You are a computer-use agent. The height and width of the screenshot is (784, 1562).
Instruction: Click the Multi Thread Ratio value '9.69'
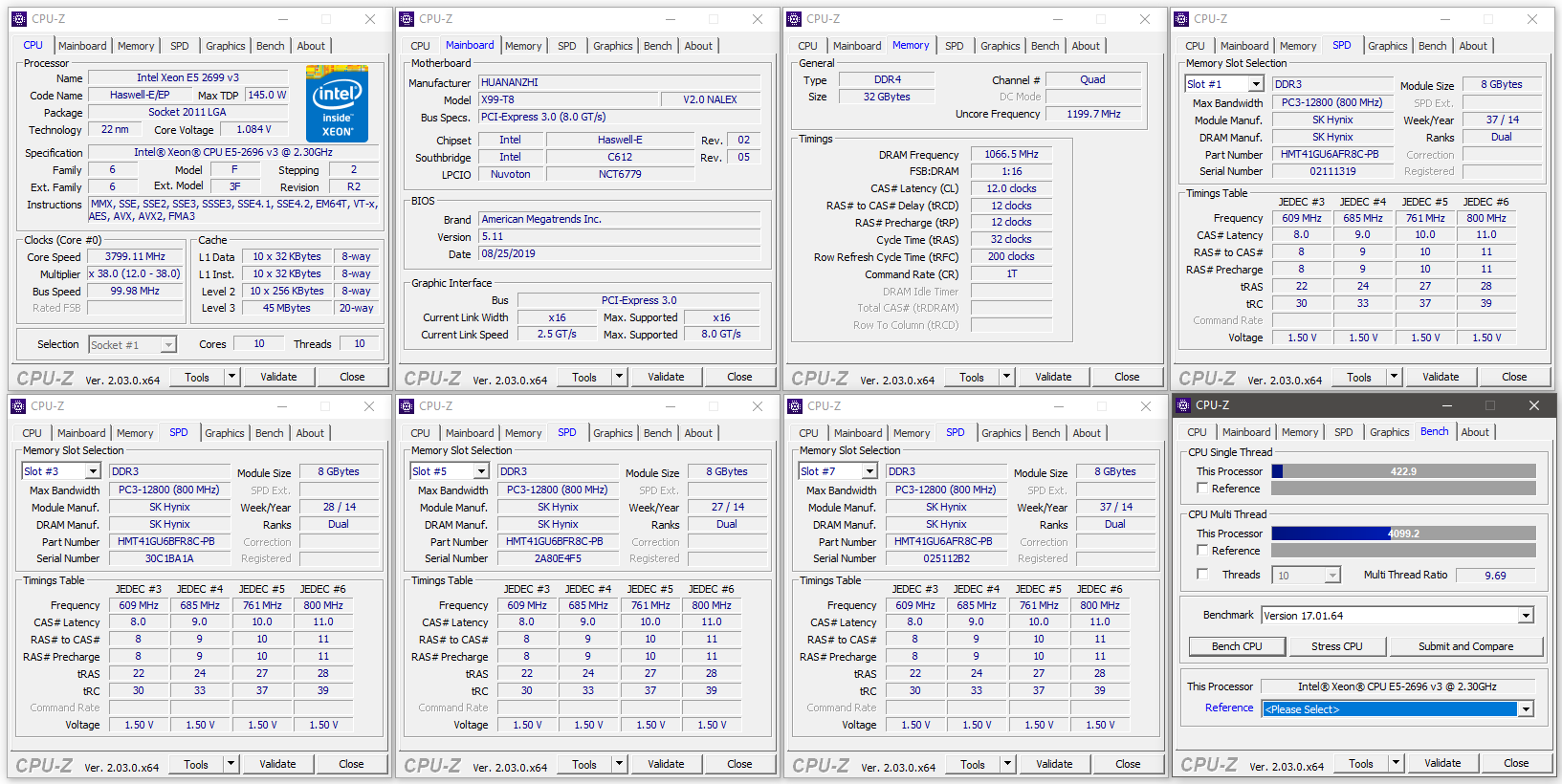pos(1495,576)
